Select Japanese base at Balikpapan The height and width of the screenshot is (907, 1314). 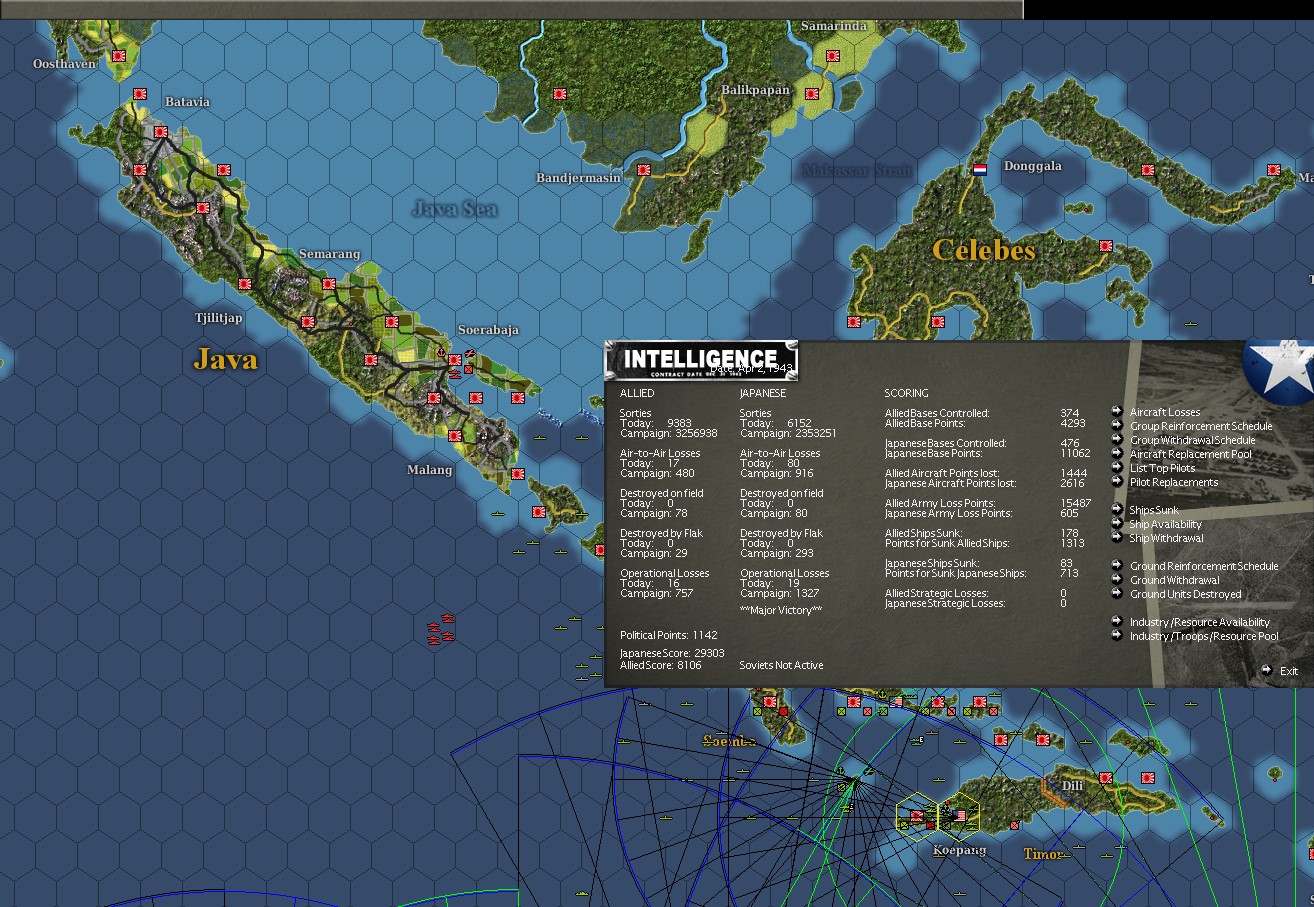tap(812, 94)
